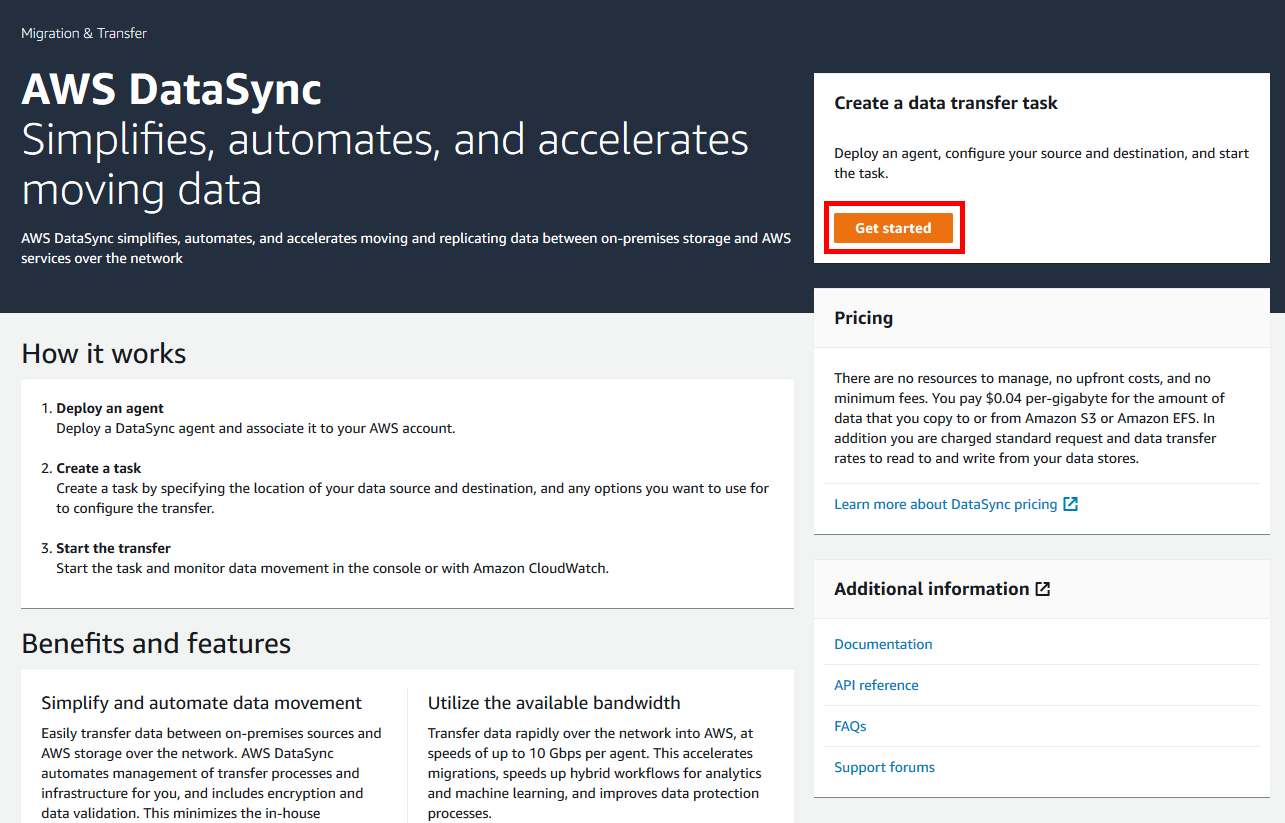
Task: Click the Pricing panel heading
Action: 863,318
